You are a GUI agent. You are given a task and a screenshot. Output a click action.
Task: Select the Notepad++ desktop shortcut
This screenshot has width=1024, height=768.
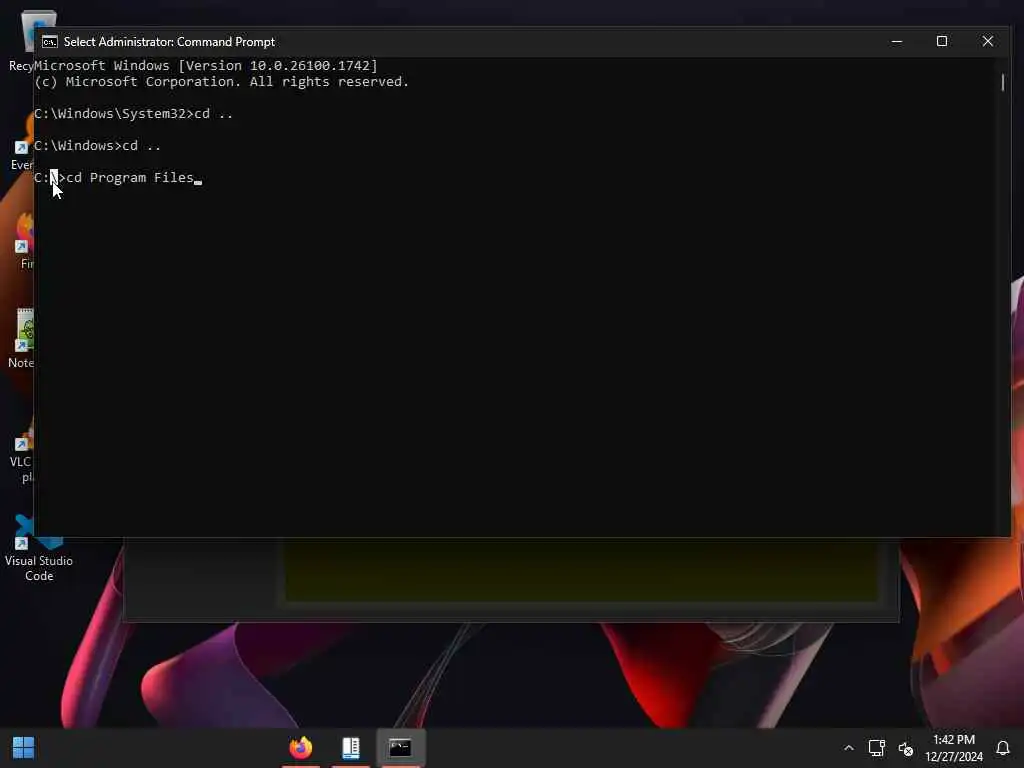(22, 339)
